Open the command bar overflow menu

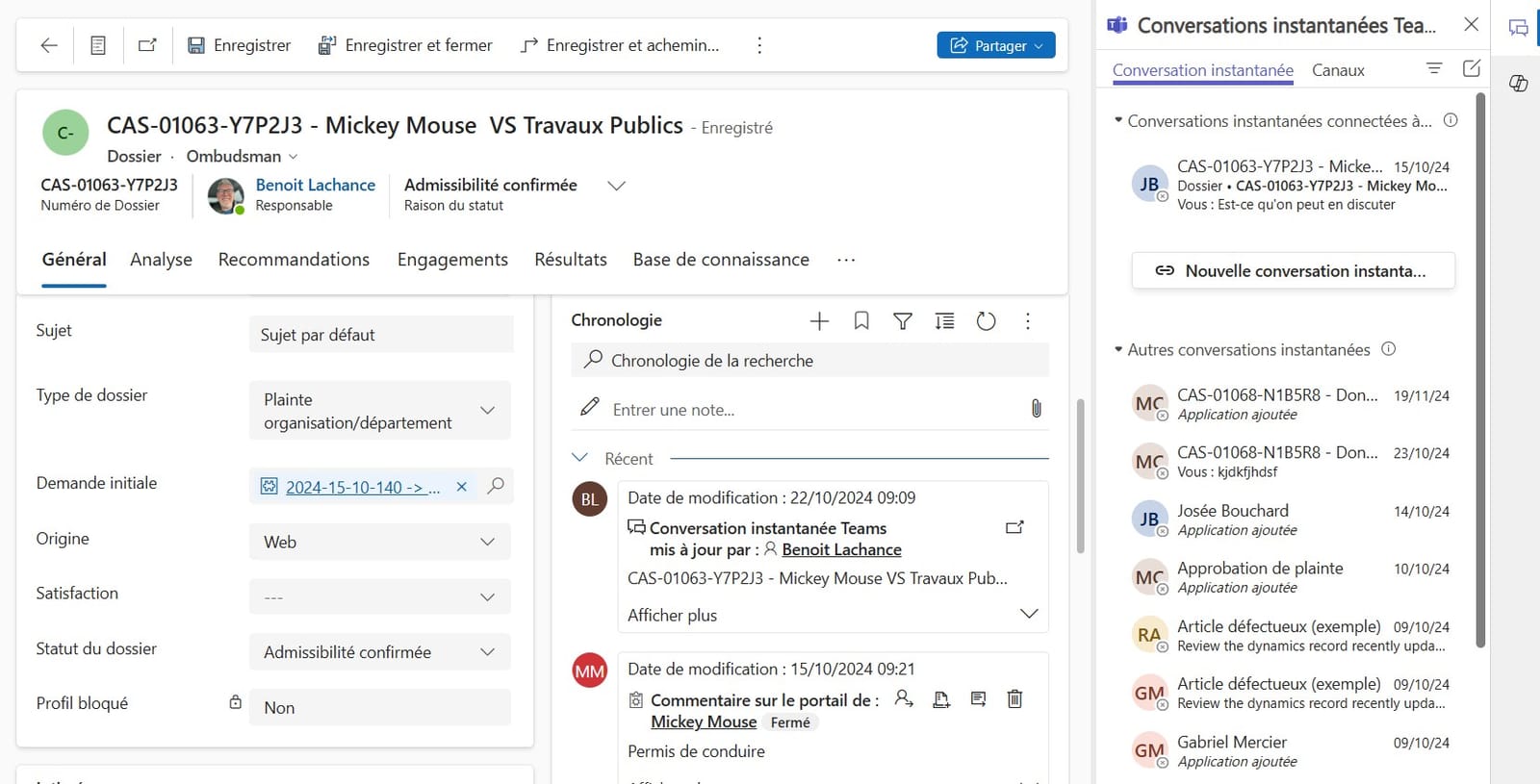759,45
